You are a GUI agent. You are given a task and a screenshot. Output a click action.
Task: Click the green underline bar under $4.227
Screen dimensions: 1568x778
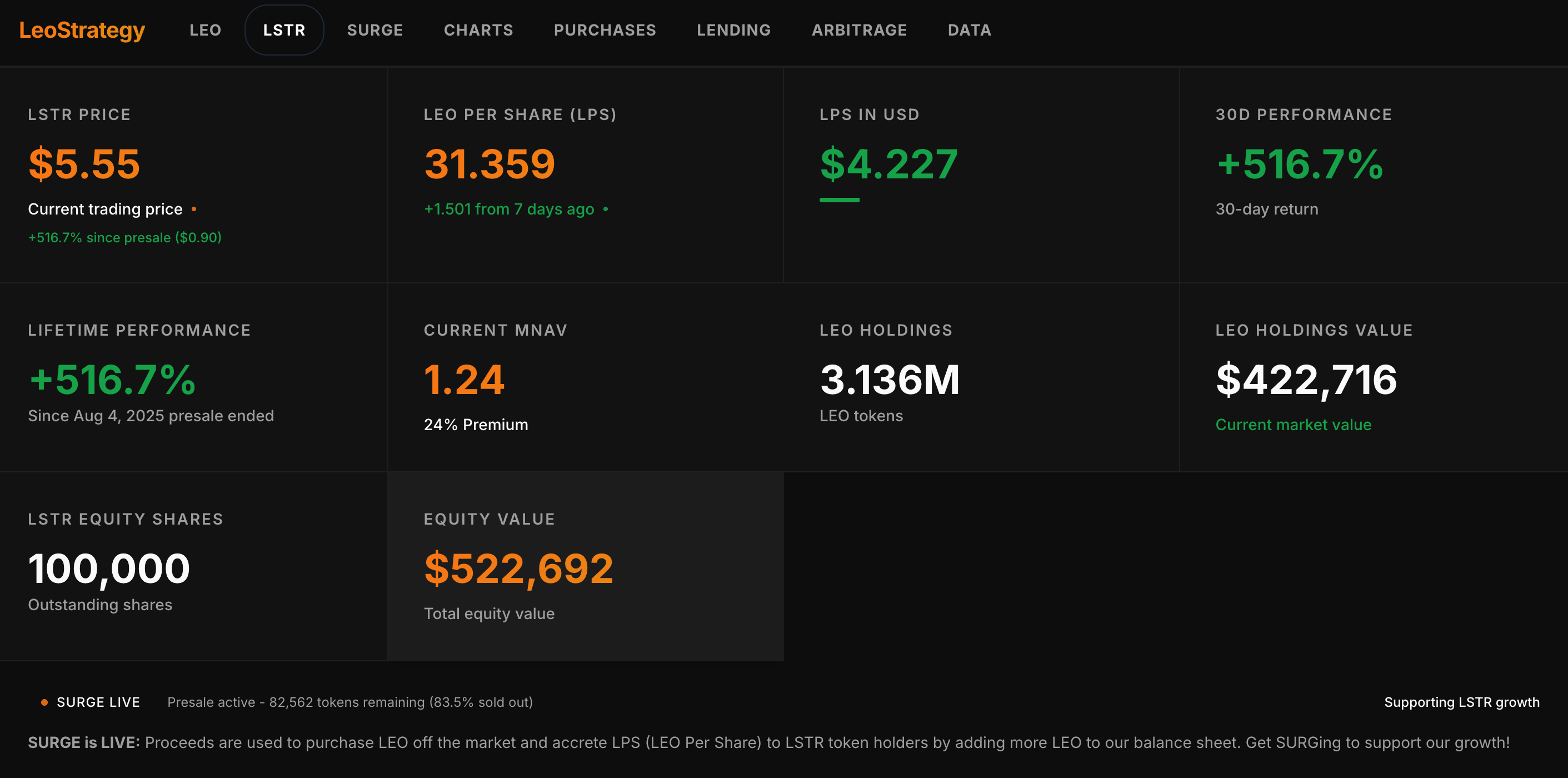click(x=839, y=200)
